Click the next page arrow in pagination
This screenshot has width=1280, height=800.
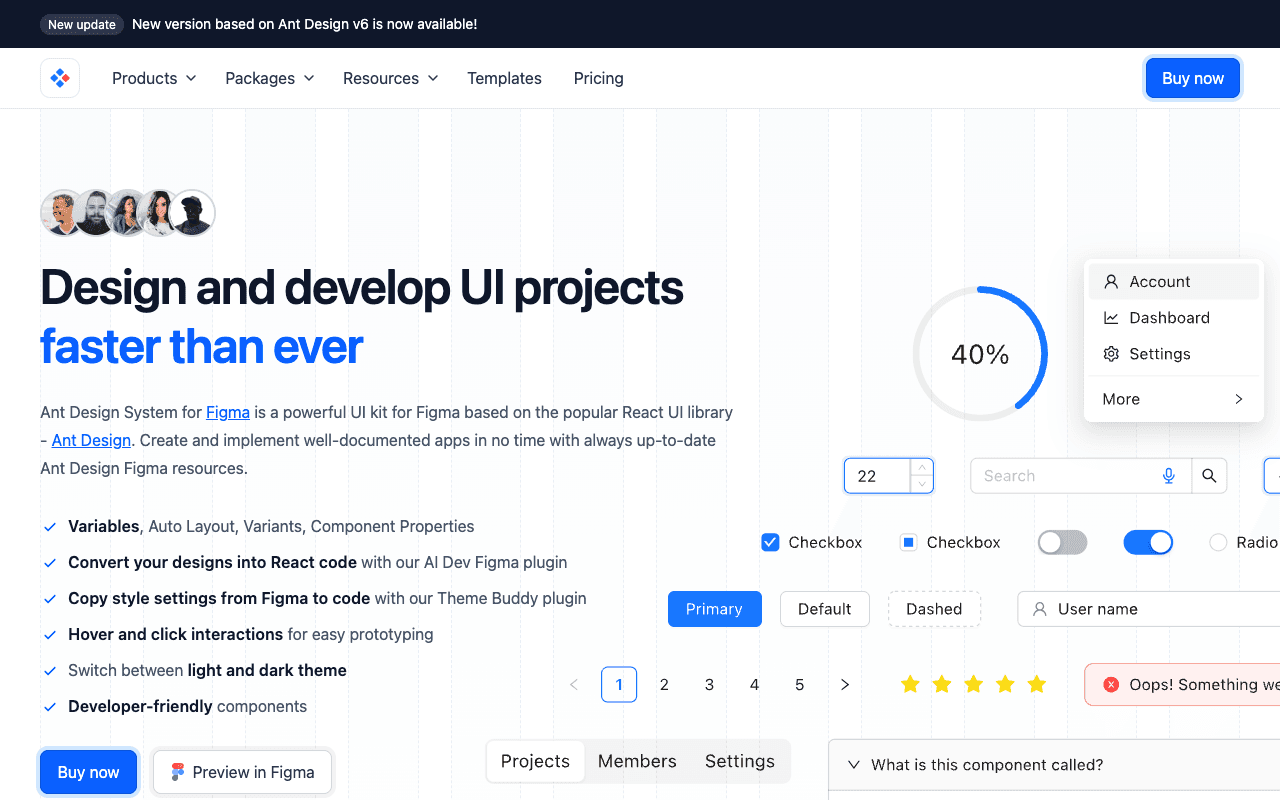point(845,685)
